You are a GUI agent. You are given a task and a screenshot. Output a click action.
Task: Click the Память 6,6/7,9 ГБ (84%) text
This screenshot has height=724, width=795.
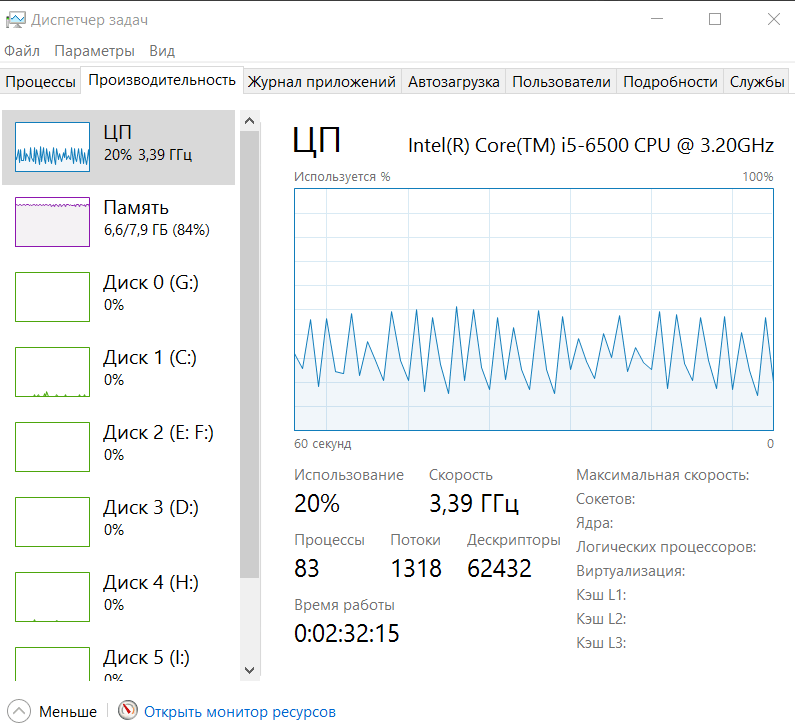click(157, 230)
